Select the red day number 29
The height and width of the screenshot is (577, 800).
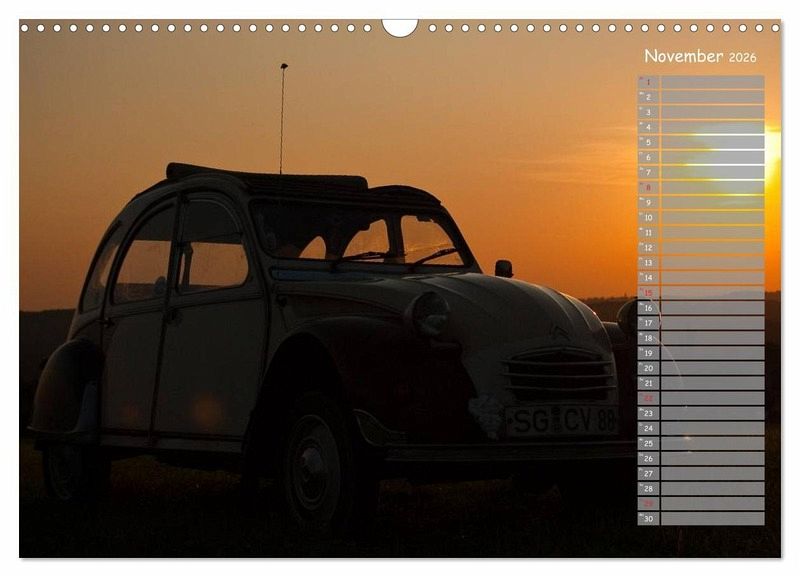[648, 504]
